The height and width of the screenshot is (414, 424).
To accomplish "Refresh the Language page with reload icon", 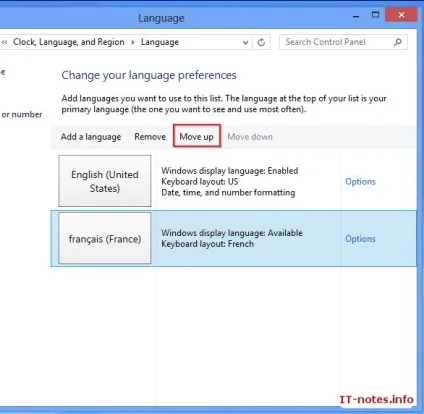I will click(261, 42).
